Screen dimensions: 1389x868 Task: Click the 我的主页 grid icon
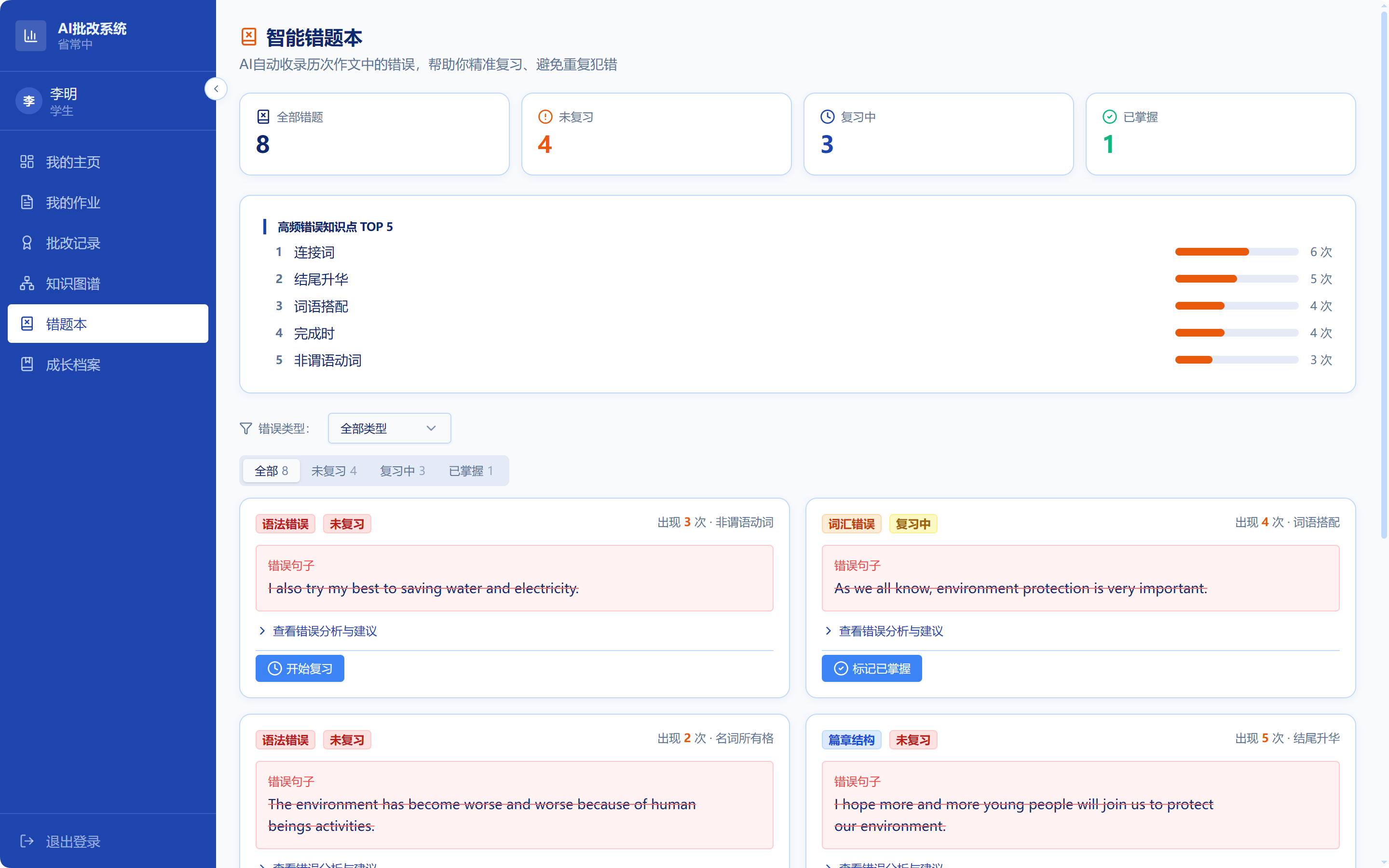27,162
